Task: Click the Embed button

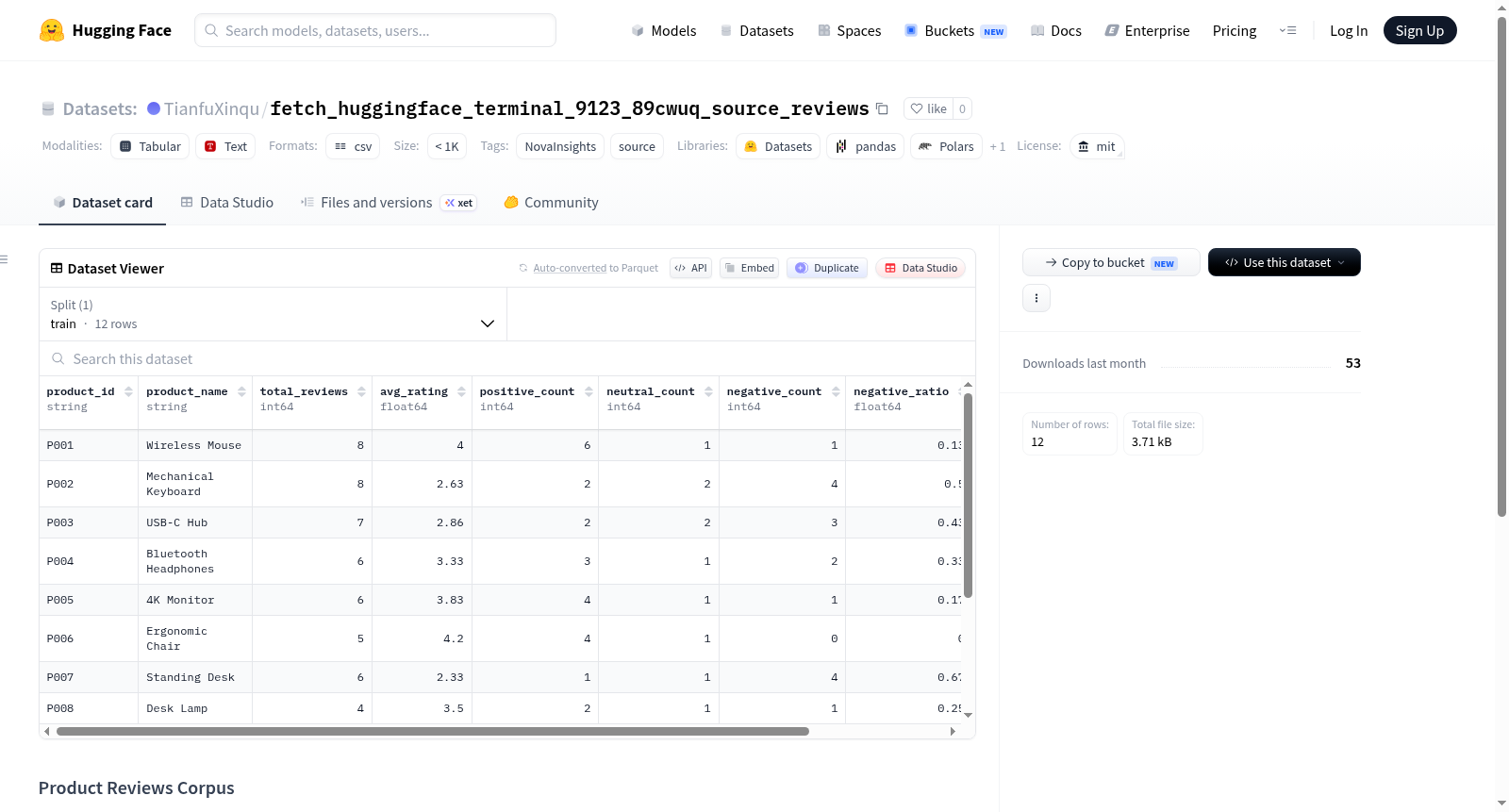Action: click(x=750, y=268)
